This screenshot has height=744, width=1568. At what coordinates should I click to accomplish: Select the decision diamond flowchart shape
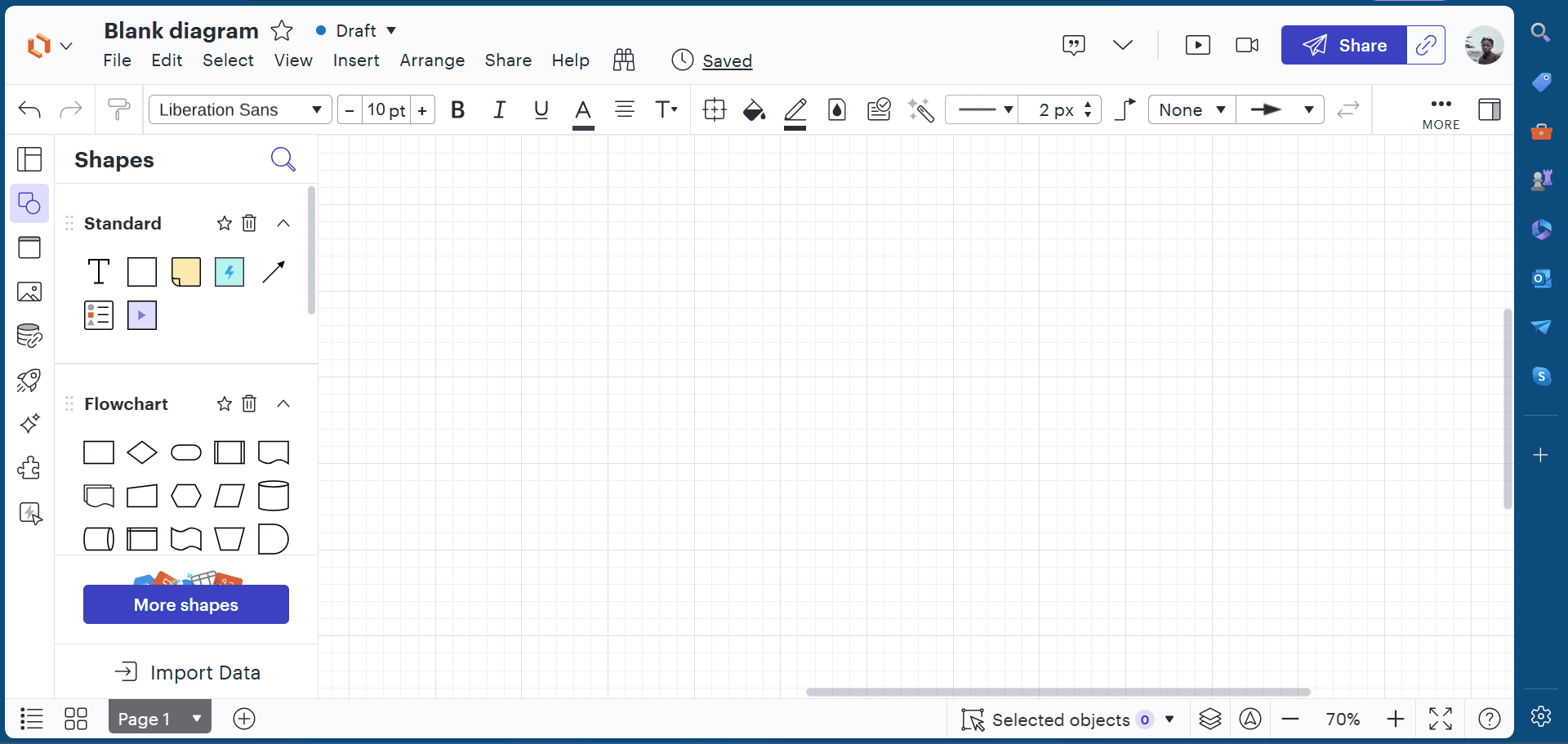pyautogui.click(x=142, y=452)
